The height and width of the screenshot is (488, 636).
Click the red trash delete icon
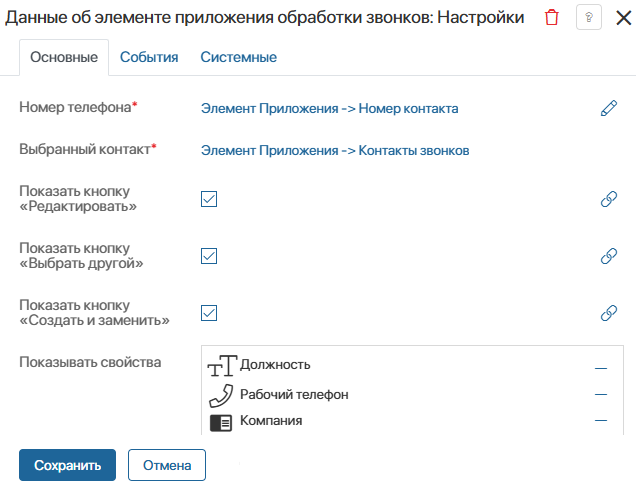point(552,17)
